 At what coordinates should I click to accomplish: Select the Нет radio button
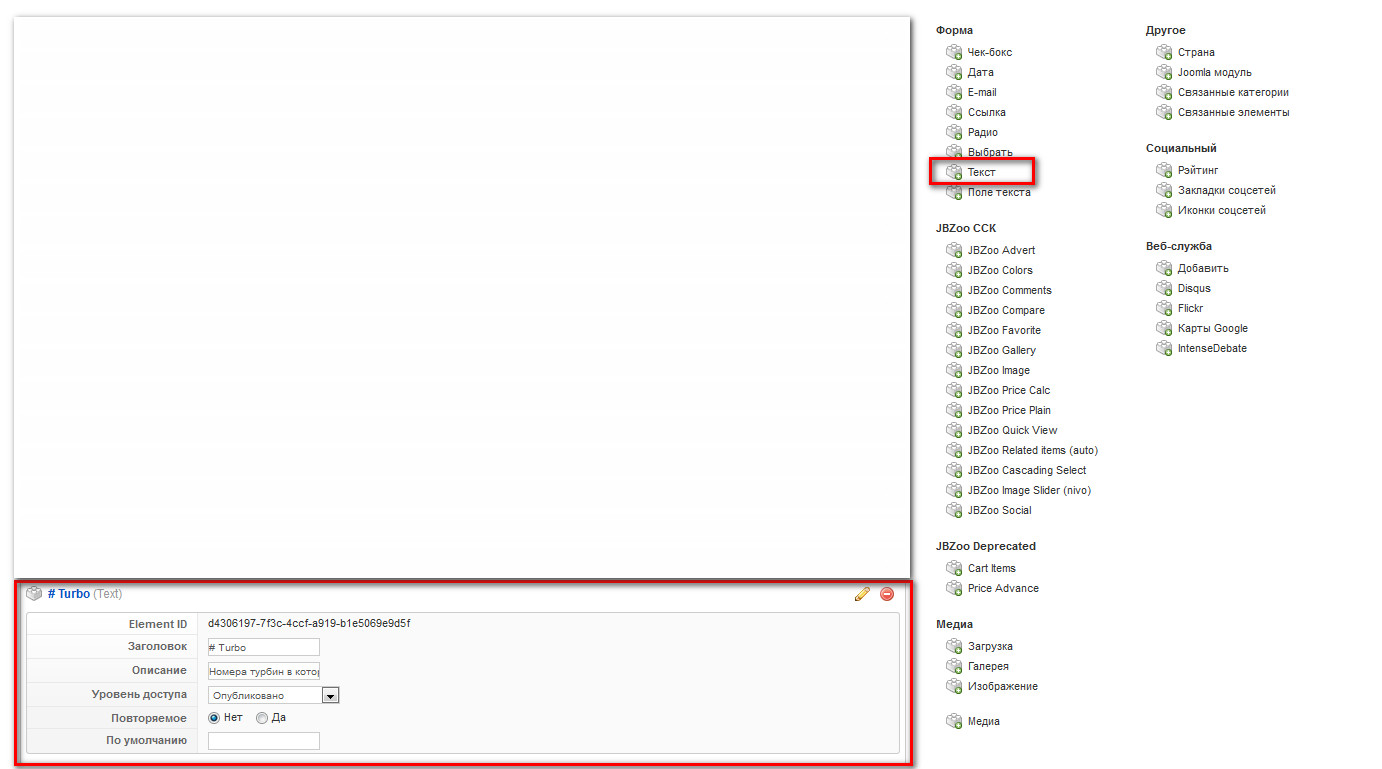pos(214,718)
